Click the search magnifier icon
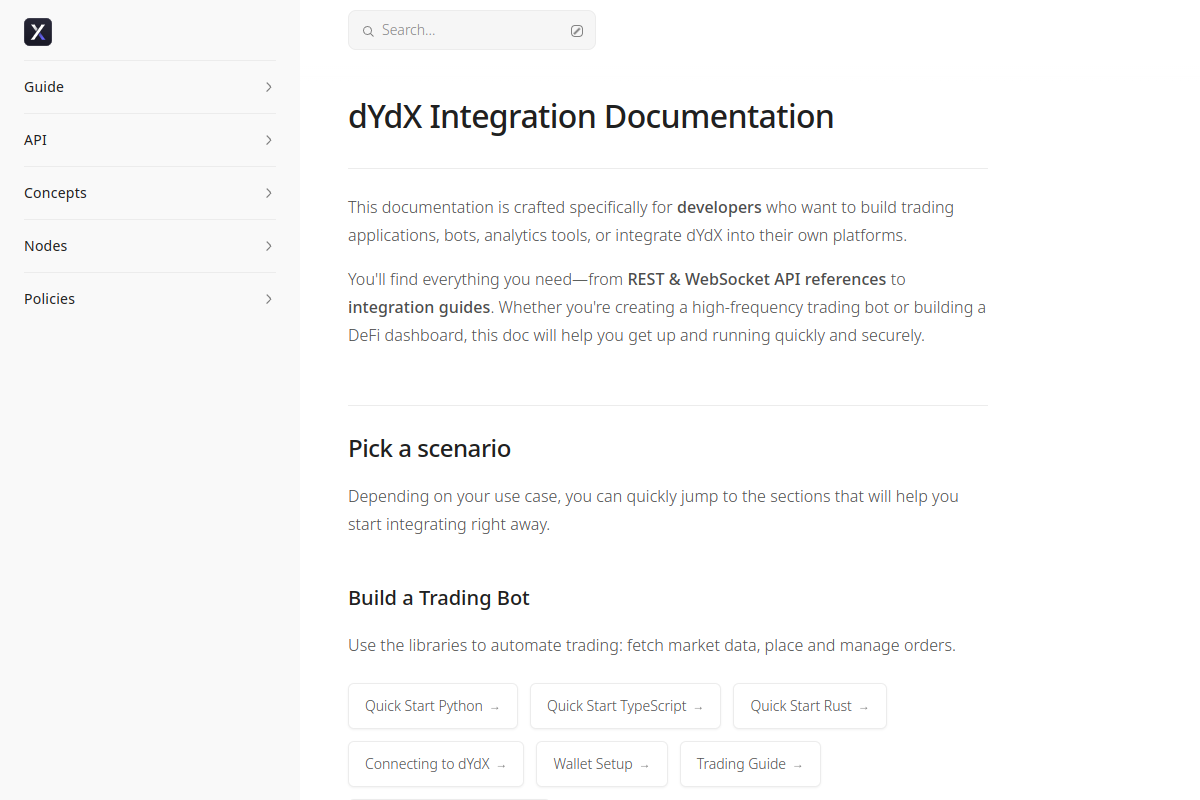 point(368,31)
